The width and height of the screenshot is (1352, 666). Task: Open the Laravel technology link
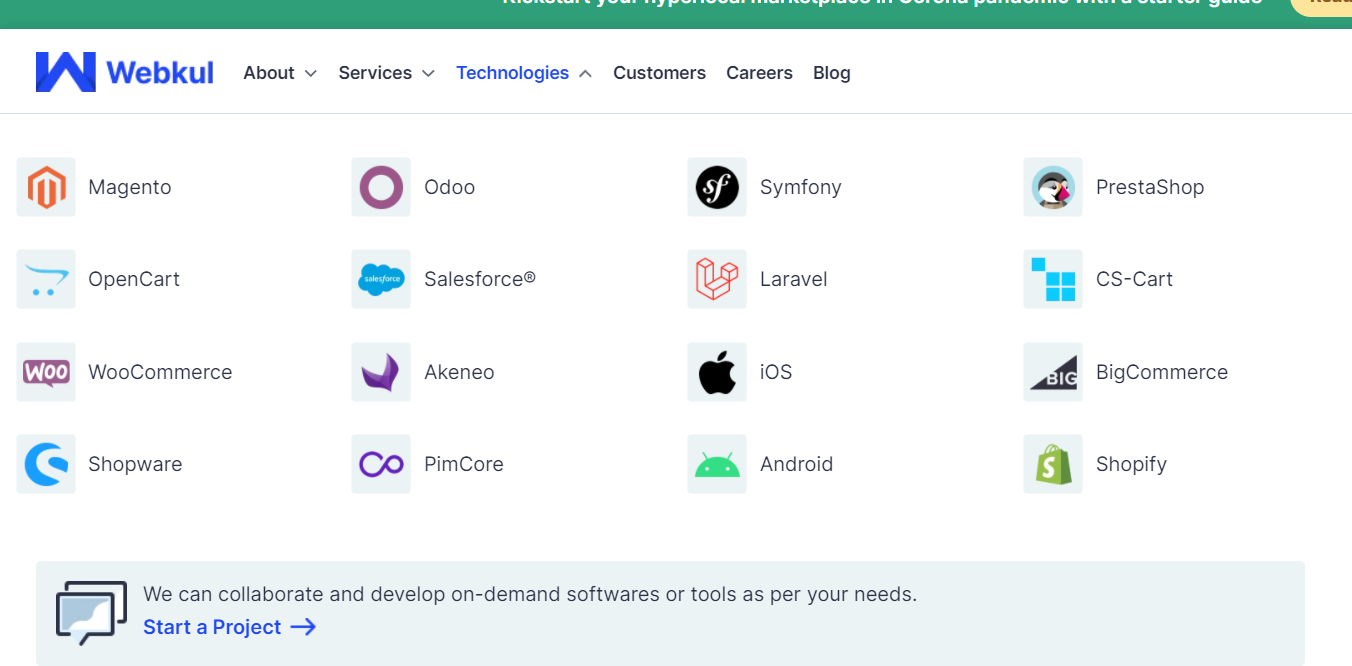[794, 279]
